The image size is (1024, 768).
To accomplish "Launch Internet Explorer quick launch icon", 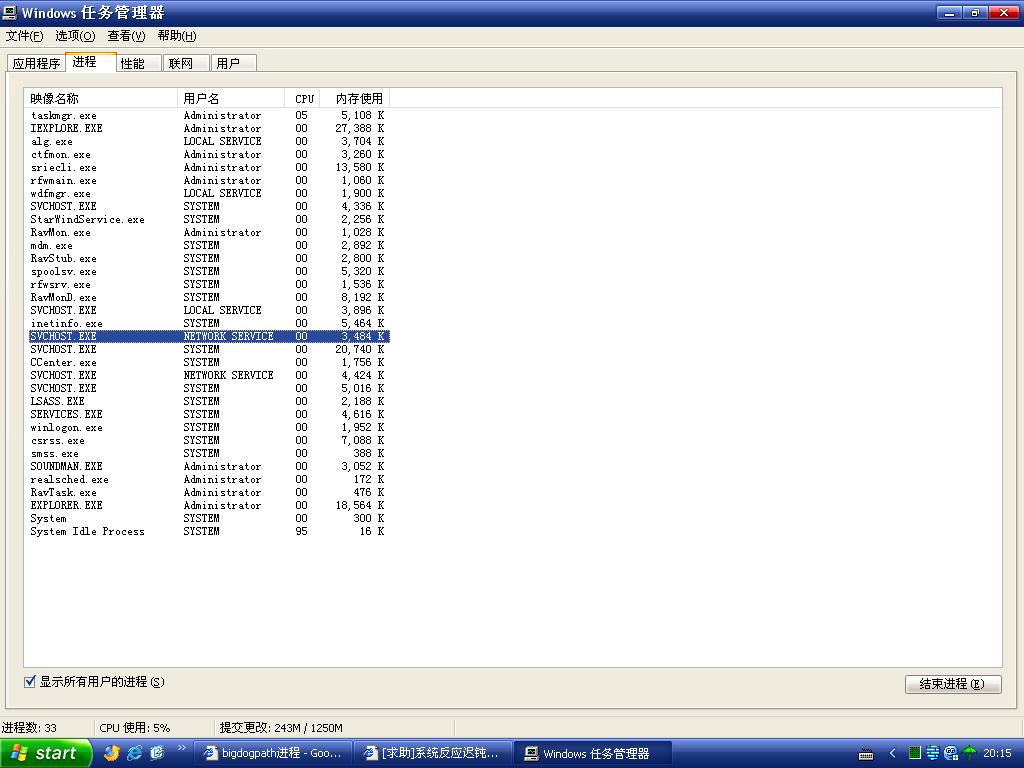I will (x=135, y=753).
